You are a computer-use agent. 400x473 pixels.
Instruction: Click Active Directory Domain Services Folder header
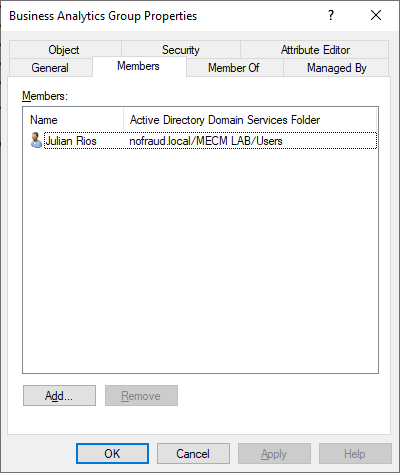tap(250, 120)
